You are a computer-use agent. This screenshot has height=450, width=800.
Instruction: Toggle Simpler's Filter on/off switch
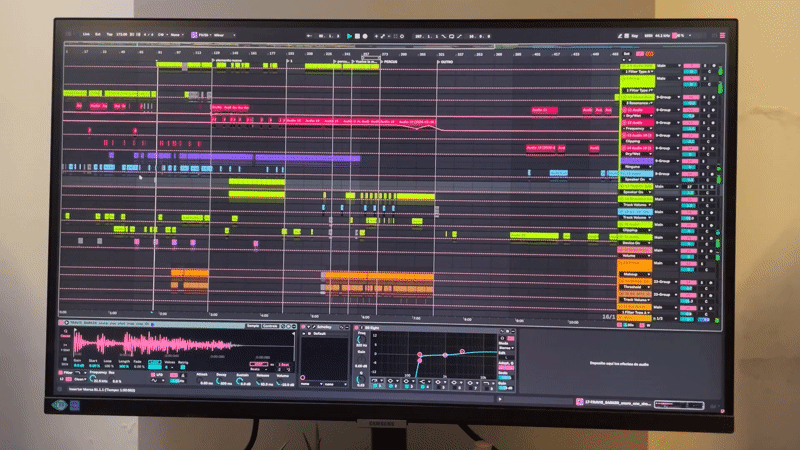point(62,373)
